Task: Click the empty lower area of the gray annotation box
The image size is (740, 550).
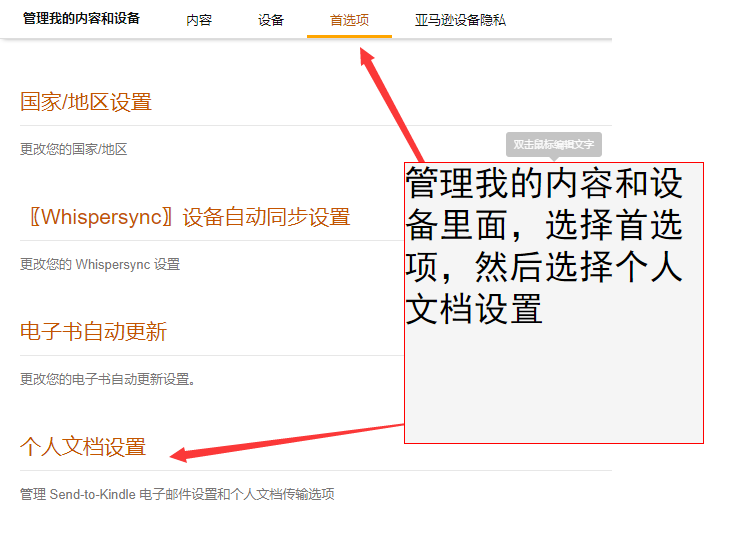Action: click(x=553, y=390)
